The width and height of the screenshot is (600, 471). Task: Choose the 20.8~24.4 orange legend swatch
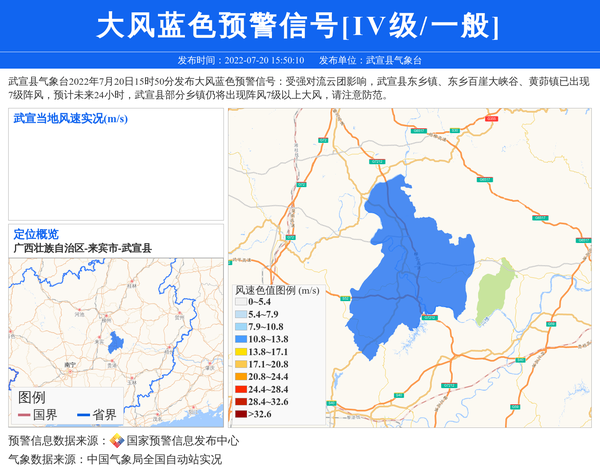tap(240, 377)
